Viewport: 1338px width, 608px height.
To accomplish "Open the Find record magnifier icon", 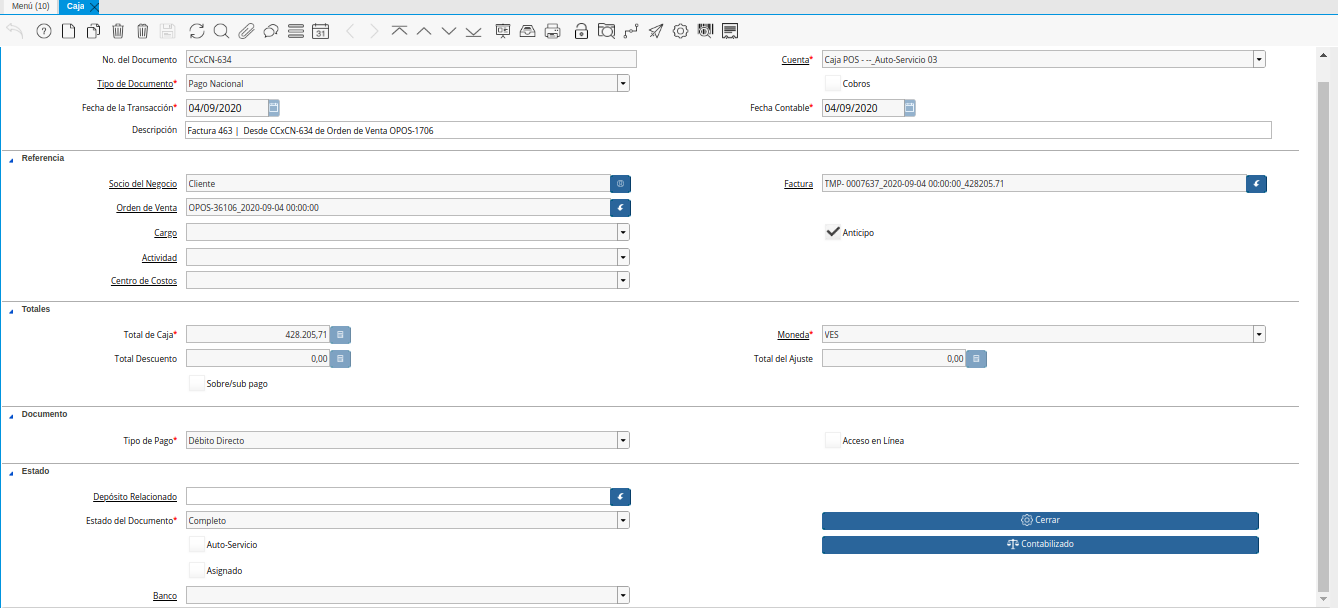I will click(221, 31).
